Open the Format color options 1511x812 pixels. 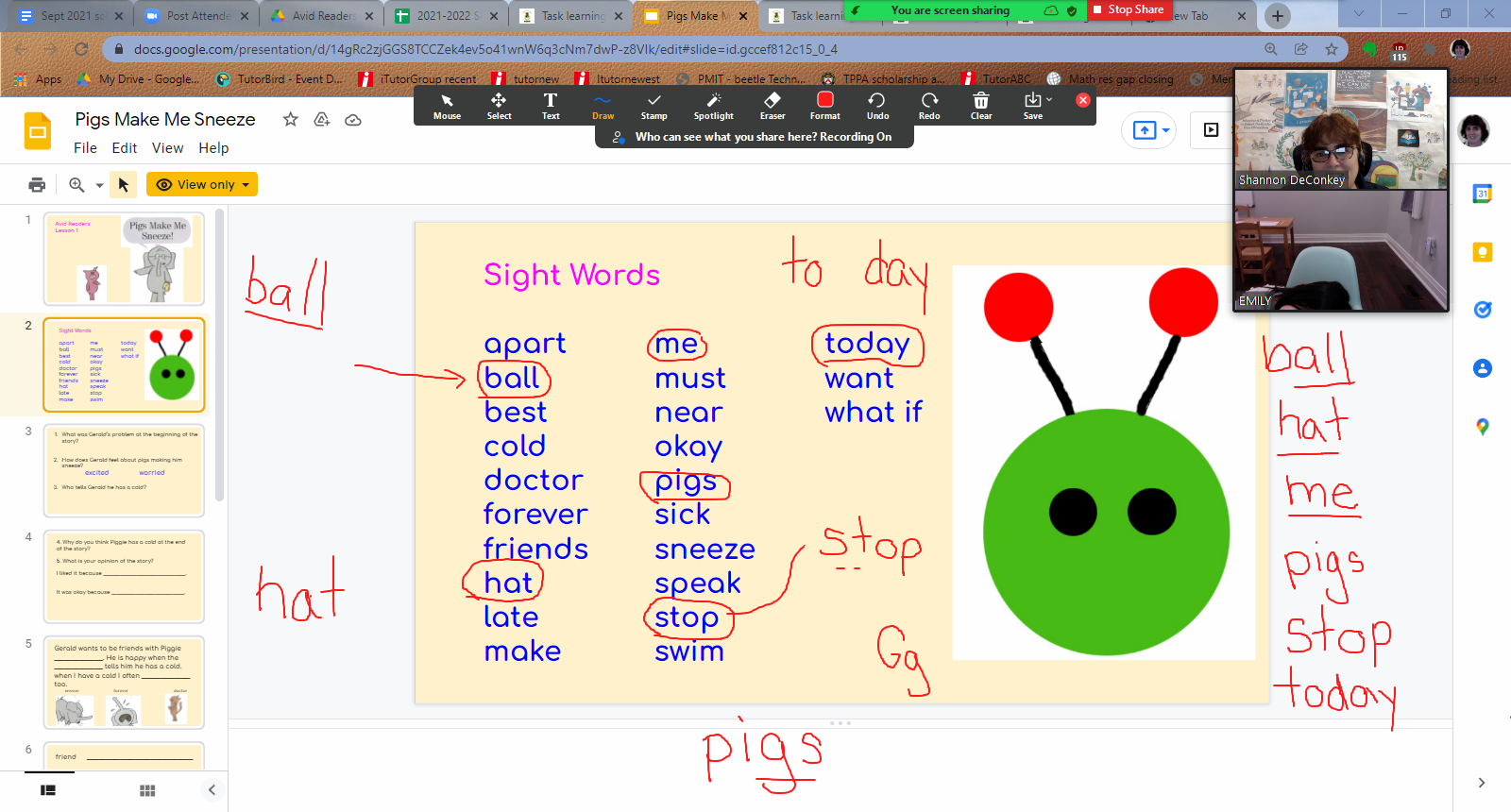(824, 106)
